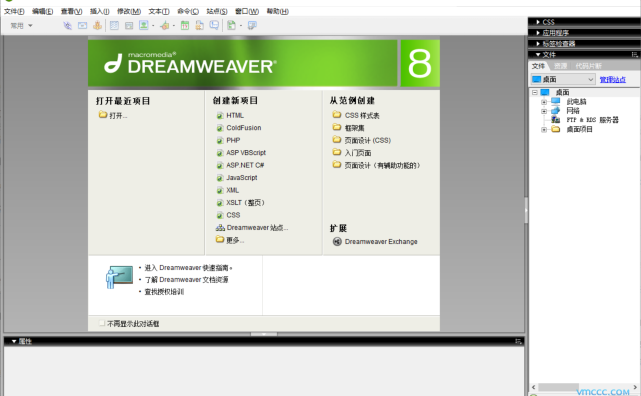Open the 文件 panel options menu icon
The height and width of the screenshot is (396, 641).
(634, 54)
